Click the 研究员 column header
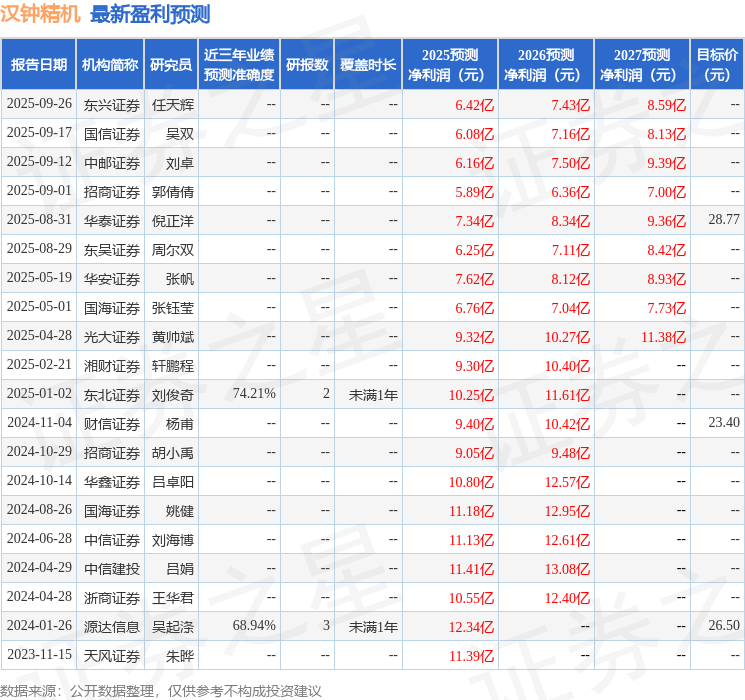Viewport: 745px width, 700px height. 171,65
